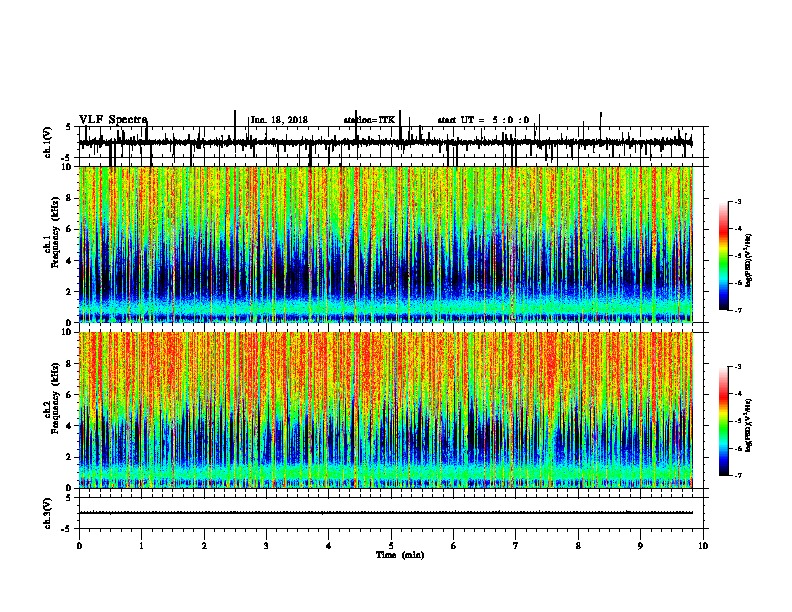Screen dimensions: 792x612
Task: Click the "VLF Spectra" title text
Action: (113, 120)
